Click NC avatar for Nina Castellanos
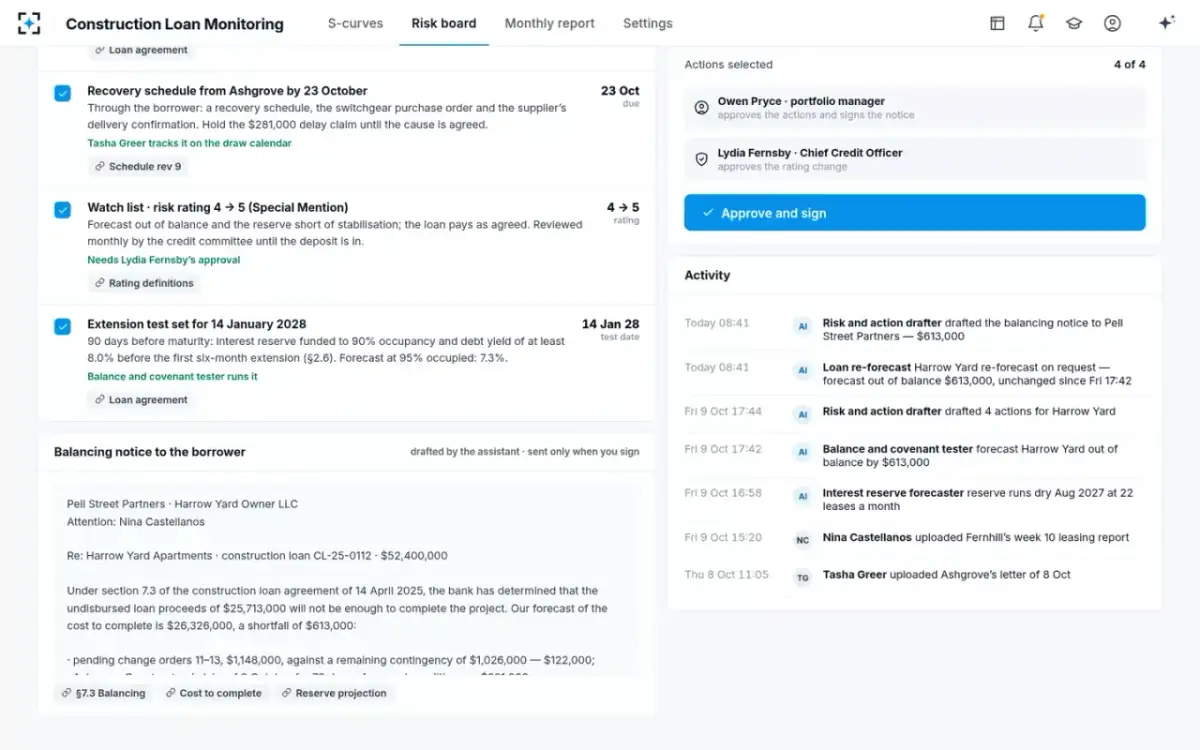1200x750 pixels. (802, 539)
